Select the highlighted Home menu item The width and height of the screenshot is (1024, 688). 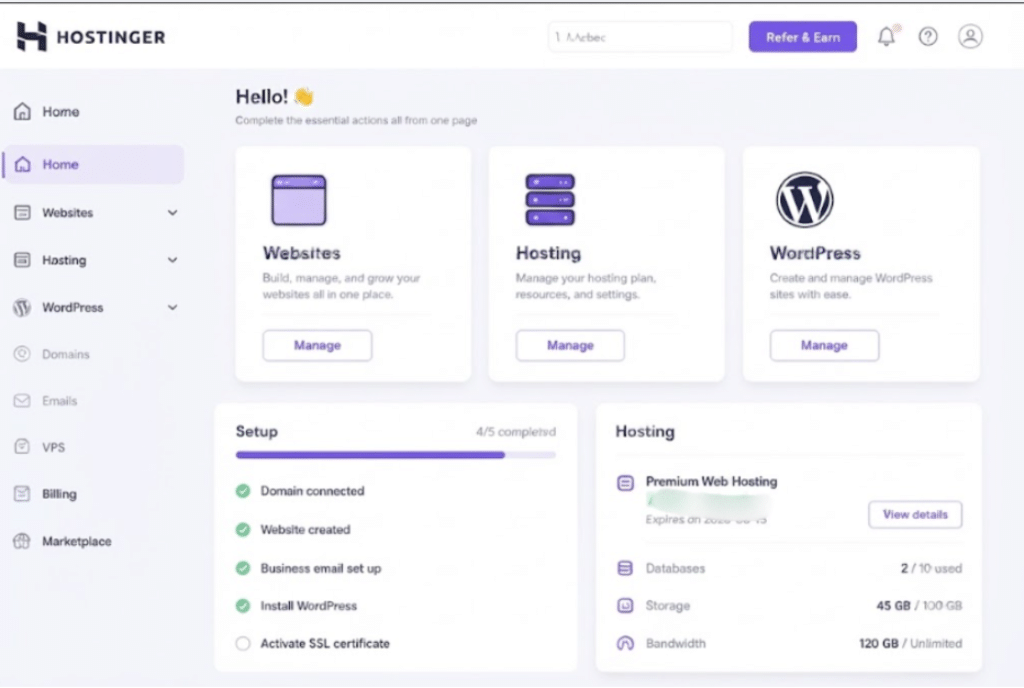pyautogui.click(x=93, y=164)
